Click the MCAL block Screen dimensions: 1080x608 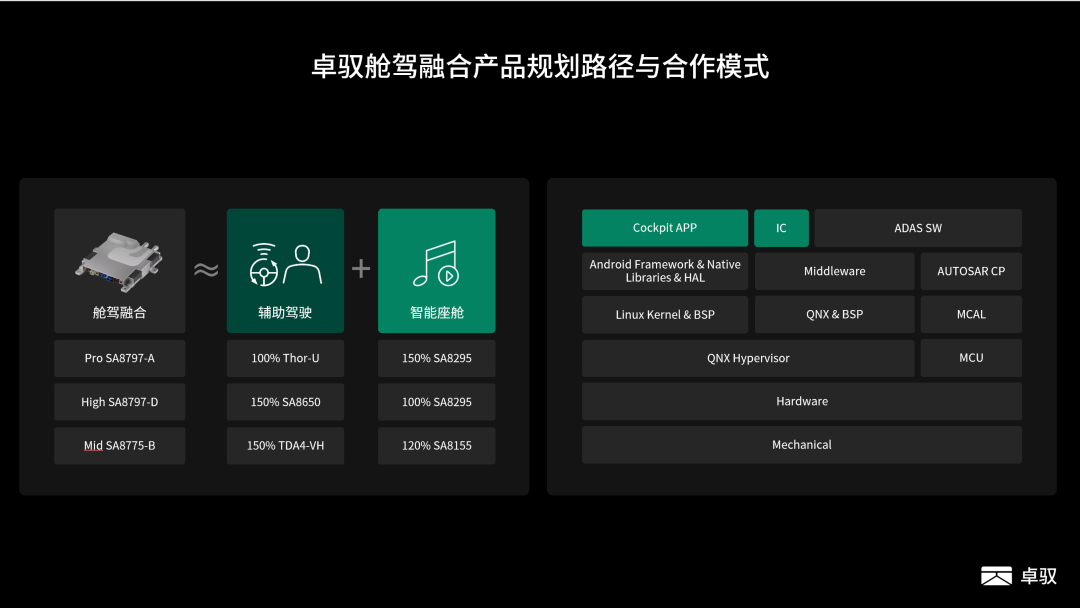(x=971, y=315)
